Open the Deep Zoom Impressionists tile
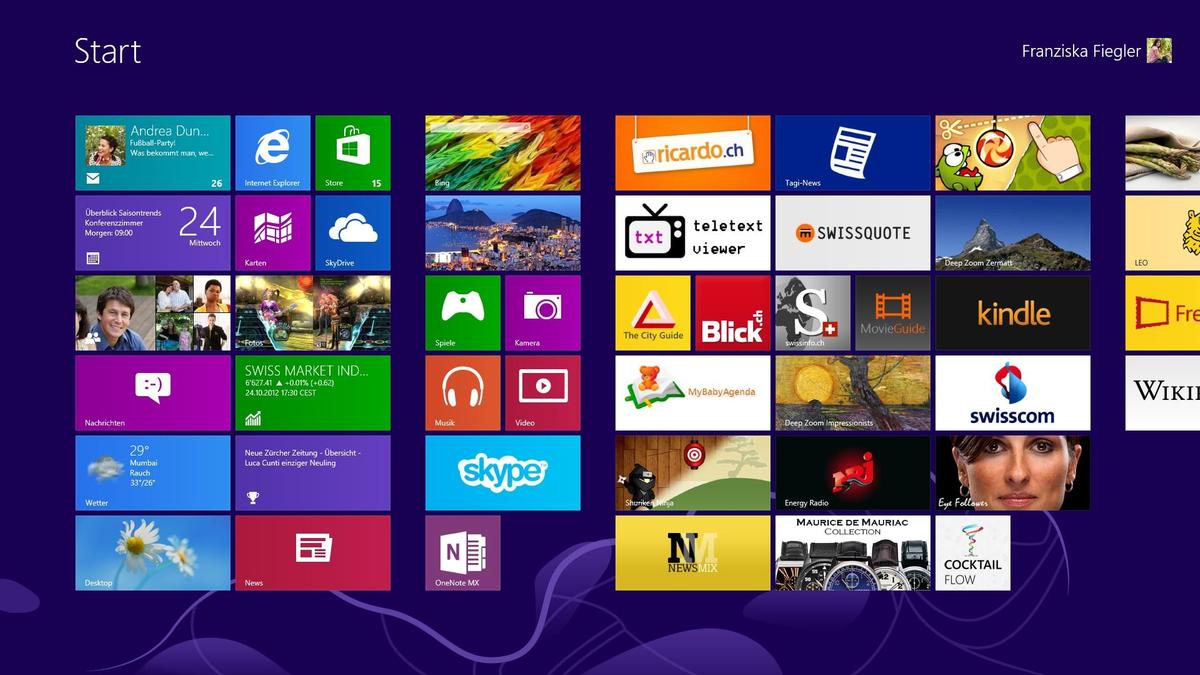This screenshot has height=675, width=1200. click(x=853, y=393)
